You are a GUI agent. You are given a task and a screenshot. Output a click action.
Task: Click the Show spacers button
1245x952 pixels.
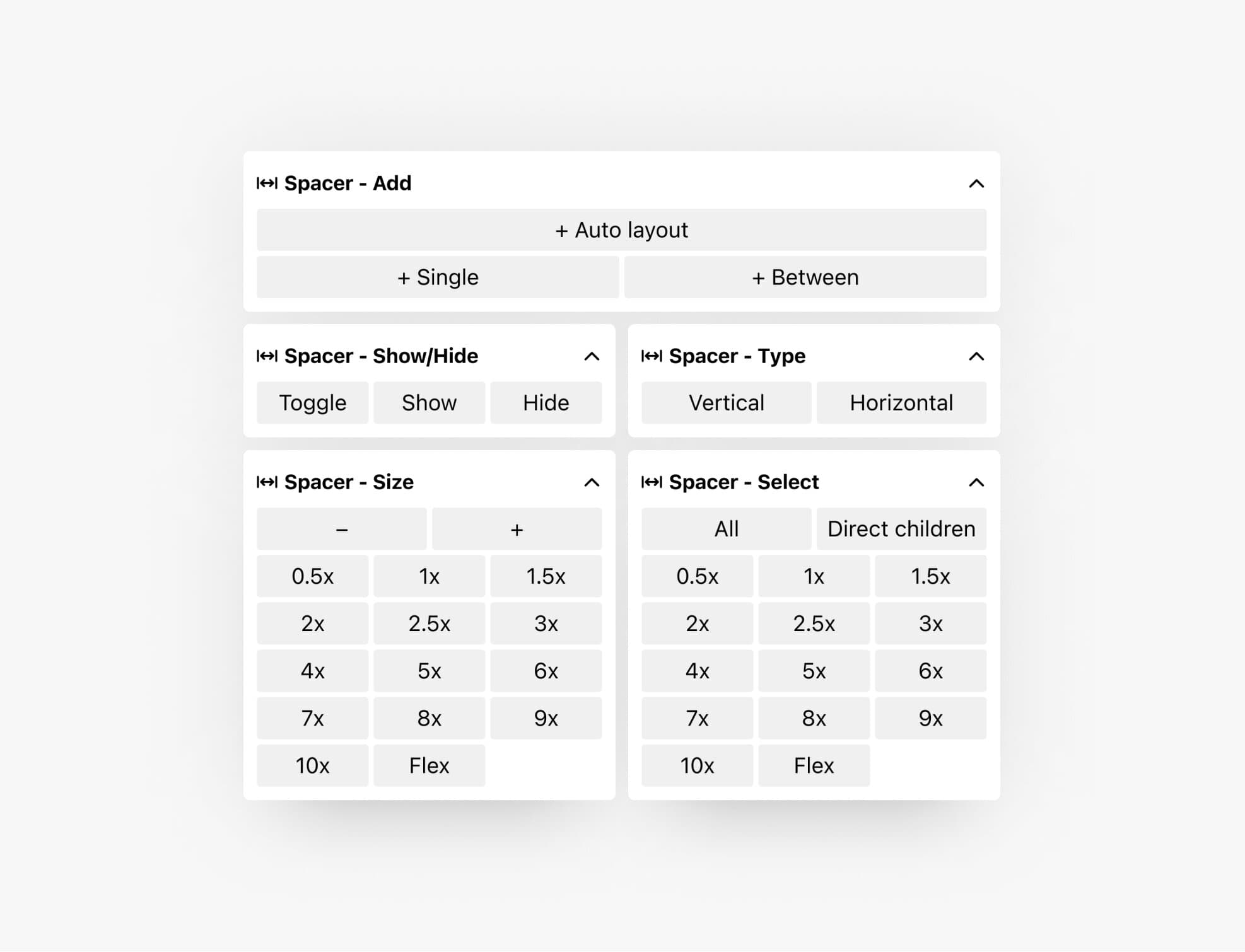(430, 403)
